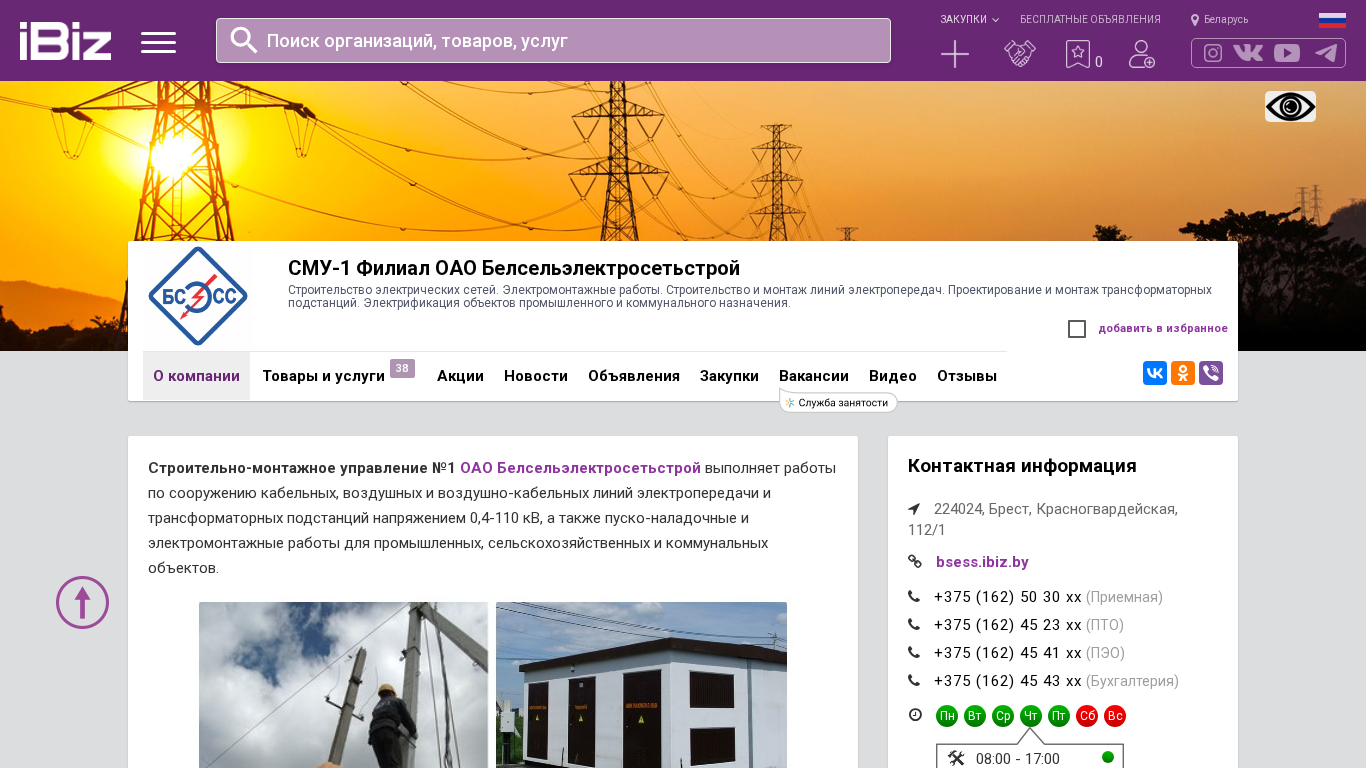Share company page on Odnoklassniki
Screen dimensions: 1366x768
pyautogui.click(x=1183, y=373)
